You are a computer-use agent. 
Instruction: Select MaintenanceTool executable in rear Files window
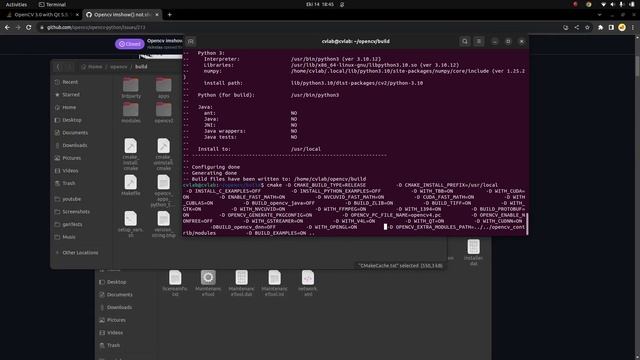[x=208, y=283]
